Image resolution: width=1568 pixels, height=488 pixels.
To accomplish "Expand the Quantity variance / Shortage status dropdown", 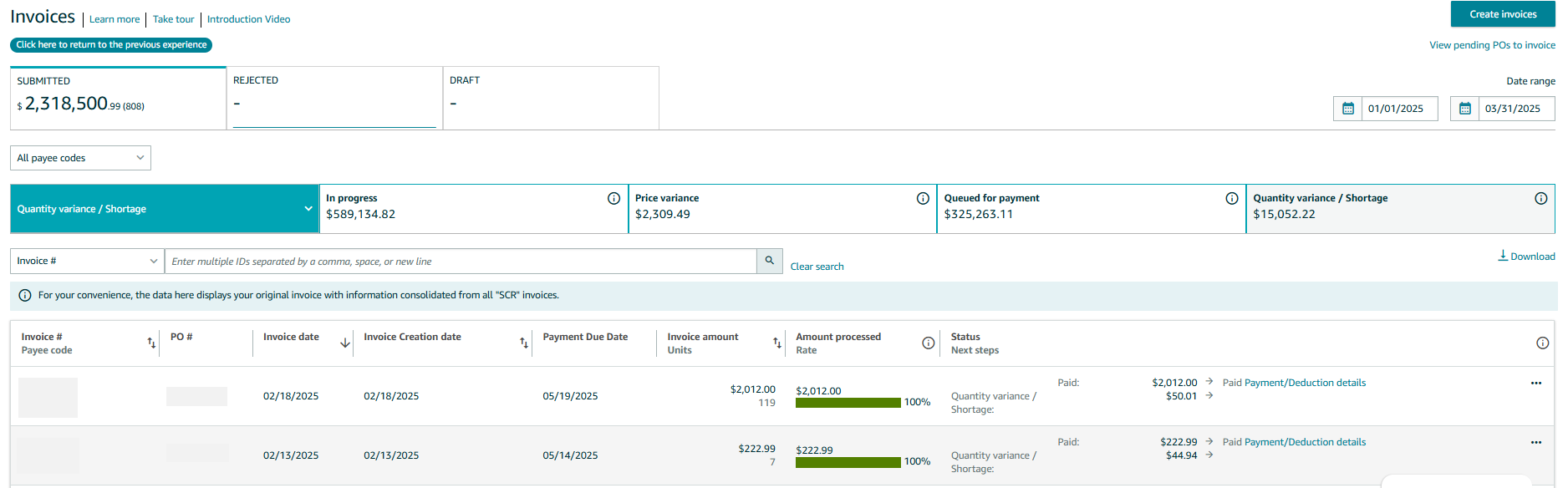I will coord(165,209).
